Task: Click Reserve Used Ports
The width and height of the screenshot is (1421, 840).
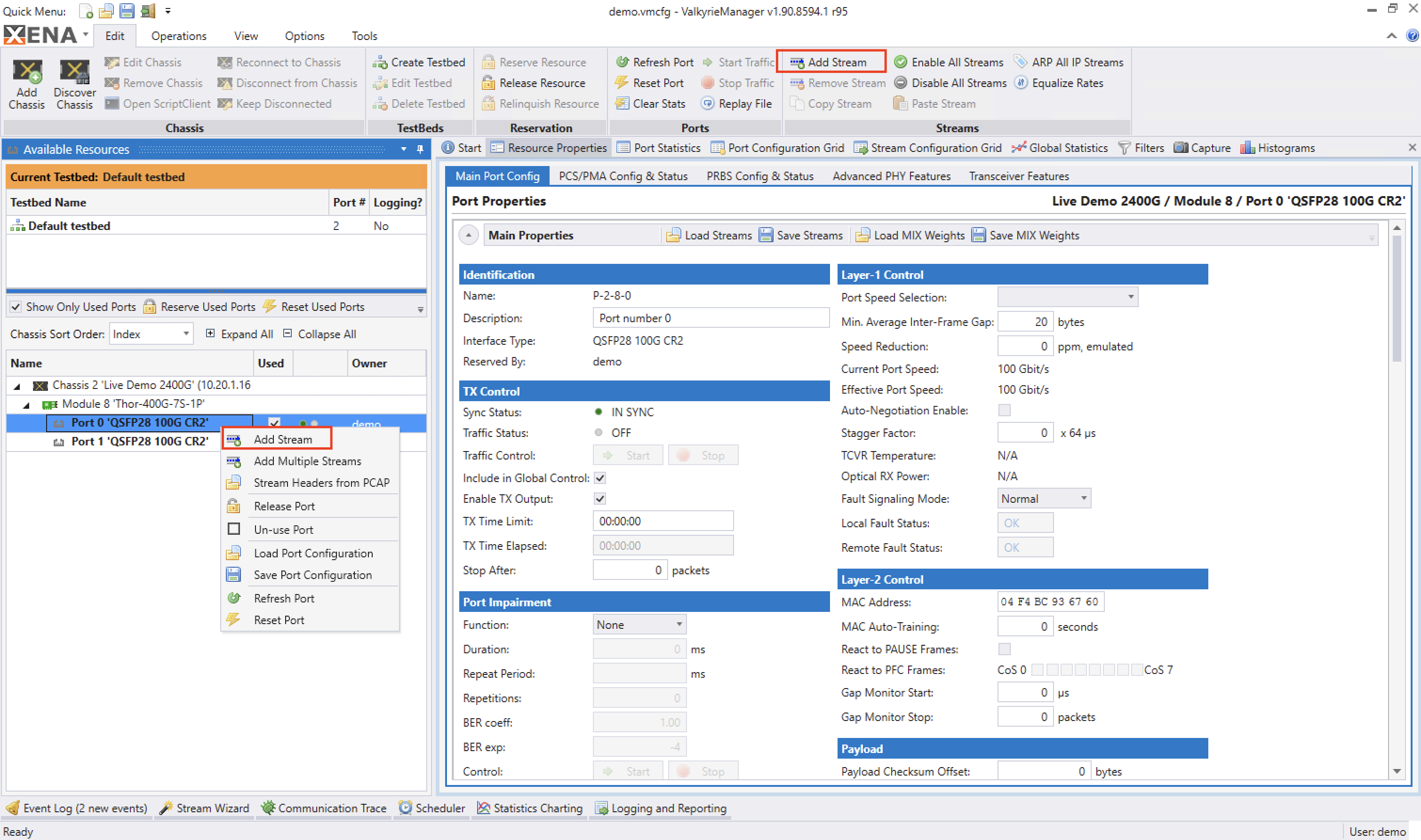Action: tap(200, 307)
